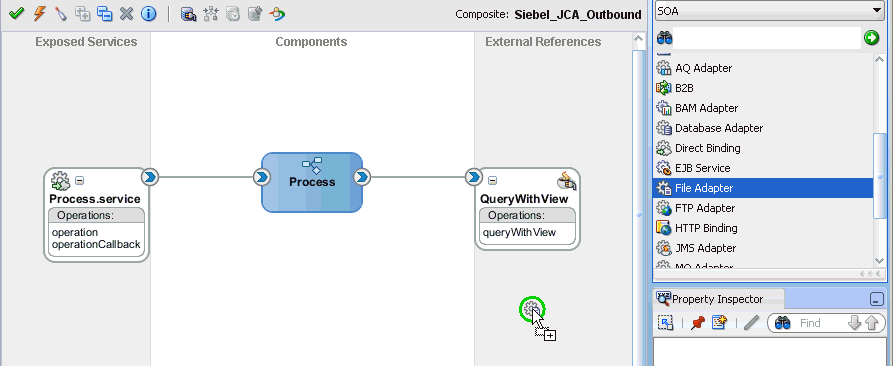Click the output arrow port of Process.service

pyautogui.click(x=150, y=177)
